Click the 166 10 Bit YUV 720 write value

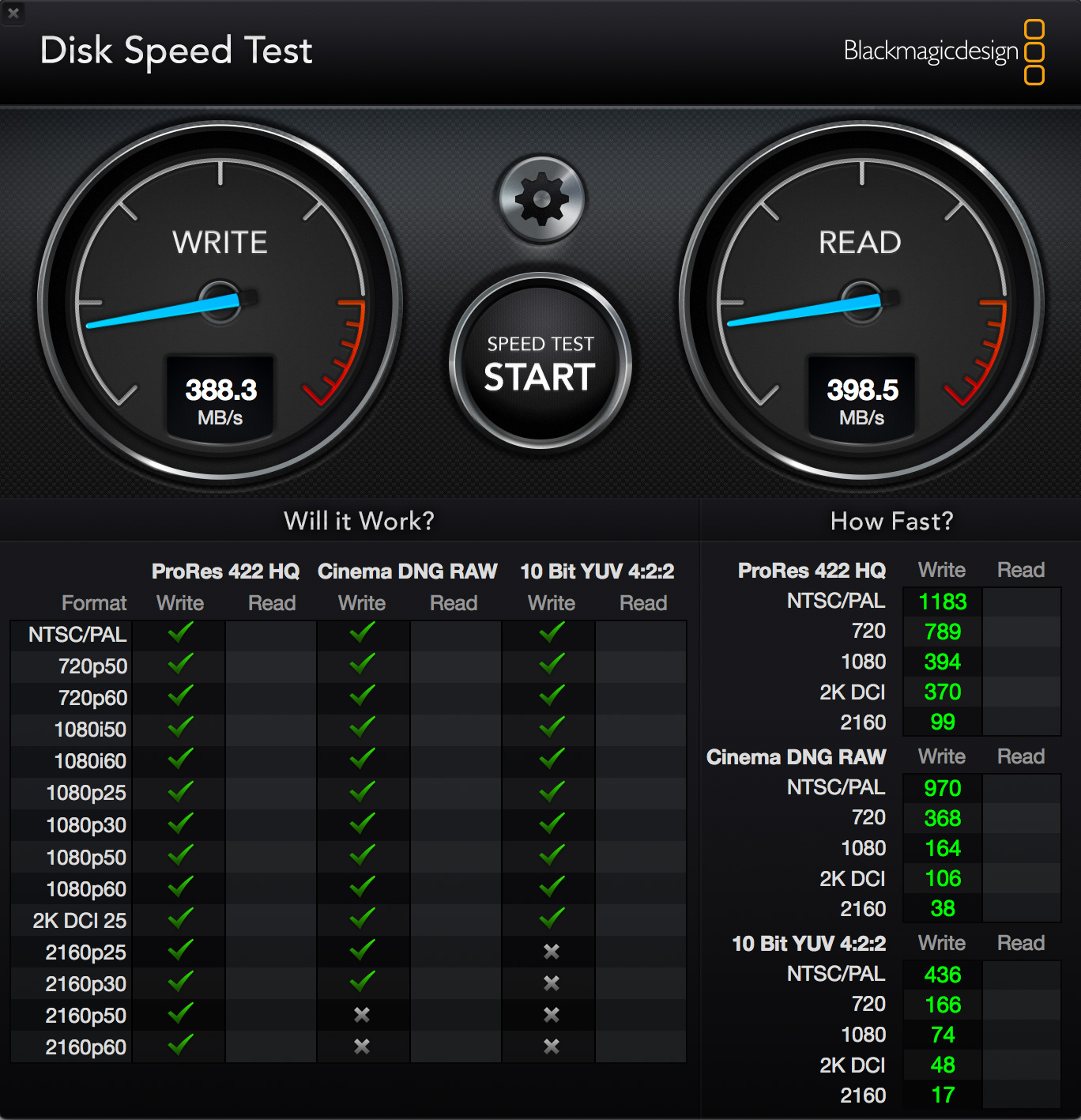pos(943,1005)
